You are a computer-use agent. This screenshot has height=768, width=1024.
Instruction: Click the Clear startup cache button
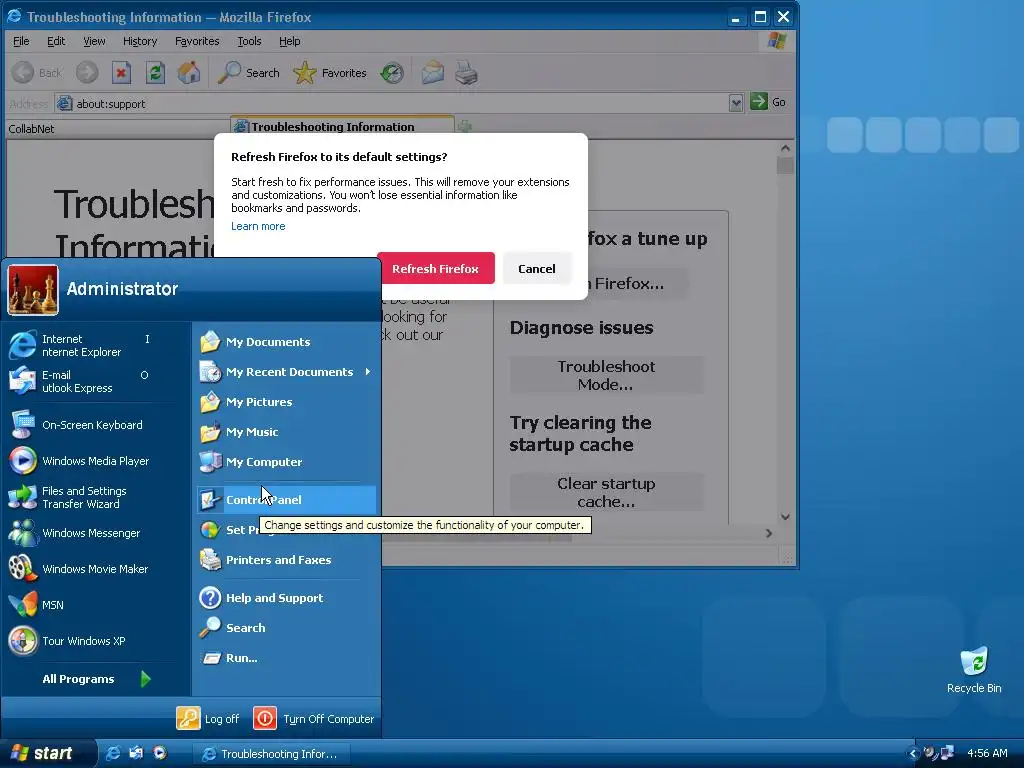click(x=607, y=492)
